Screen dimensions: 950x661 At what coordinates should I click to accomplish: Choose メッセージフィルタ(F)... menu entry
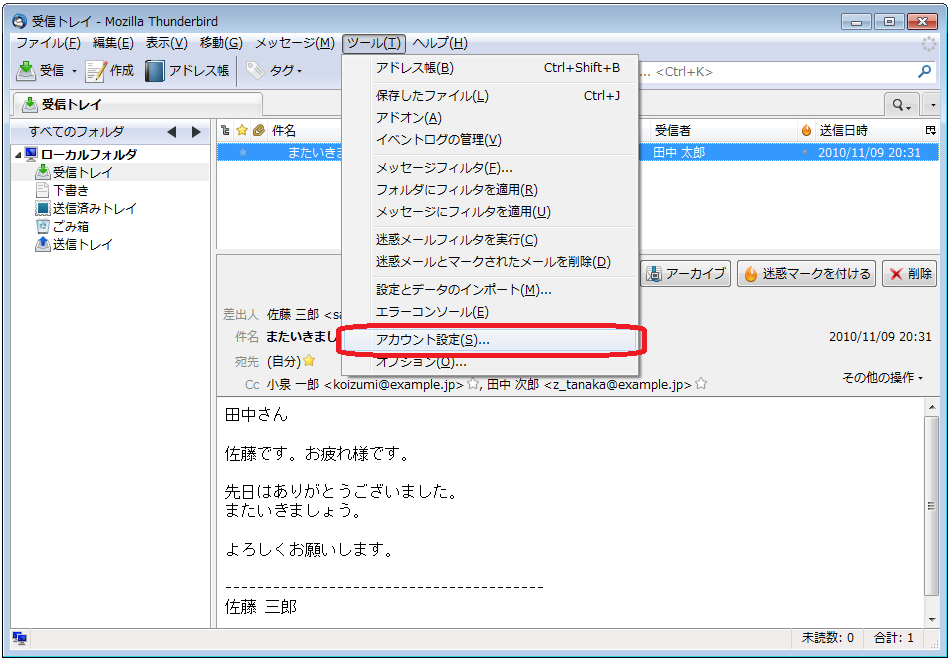pyautogui.click(x=490, y=168)
